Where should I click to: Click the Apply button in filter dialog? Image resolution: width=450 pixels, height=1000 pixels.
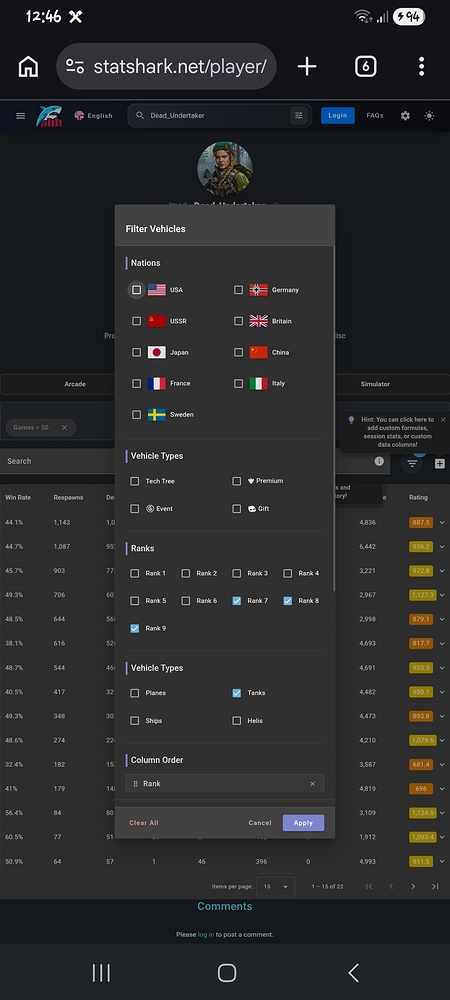pyautogui.click(x=303, y=823)
